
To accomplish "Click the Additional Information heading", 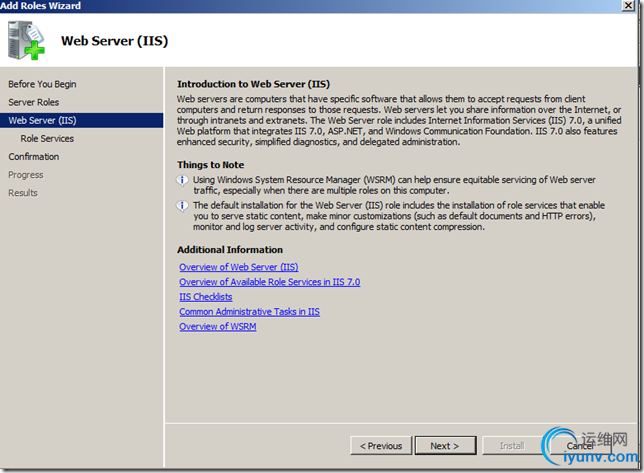I will click(x=230, y=250).
